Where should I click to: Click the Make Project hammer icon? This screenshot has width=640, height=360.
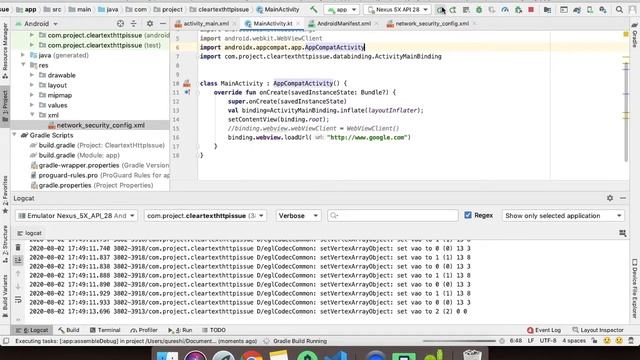(x=313, y=9)
